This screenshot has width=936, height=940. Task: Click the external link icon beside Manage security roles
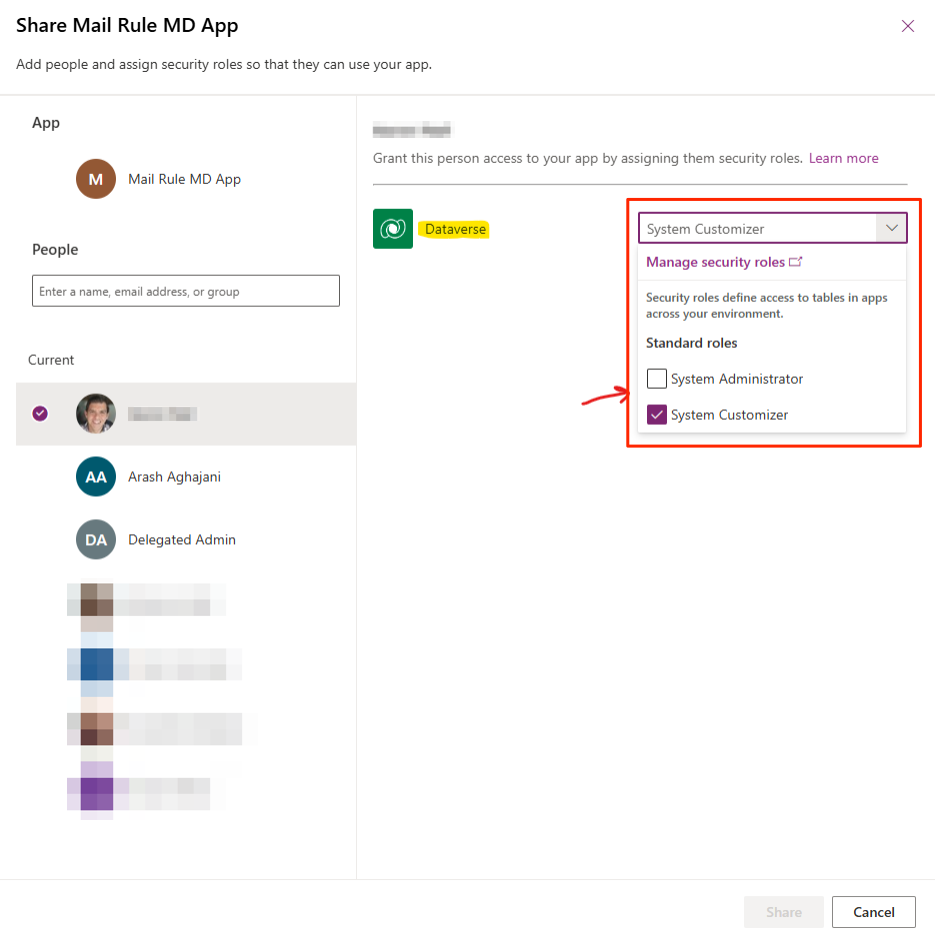pyautogui.click(x=796, y=262)
